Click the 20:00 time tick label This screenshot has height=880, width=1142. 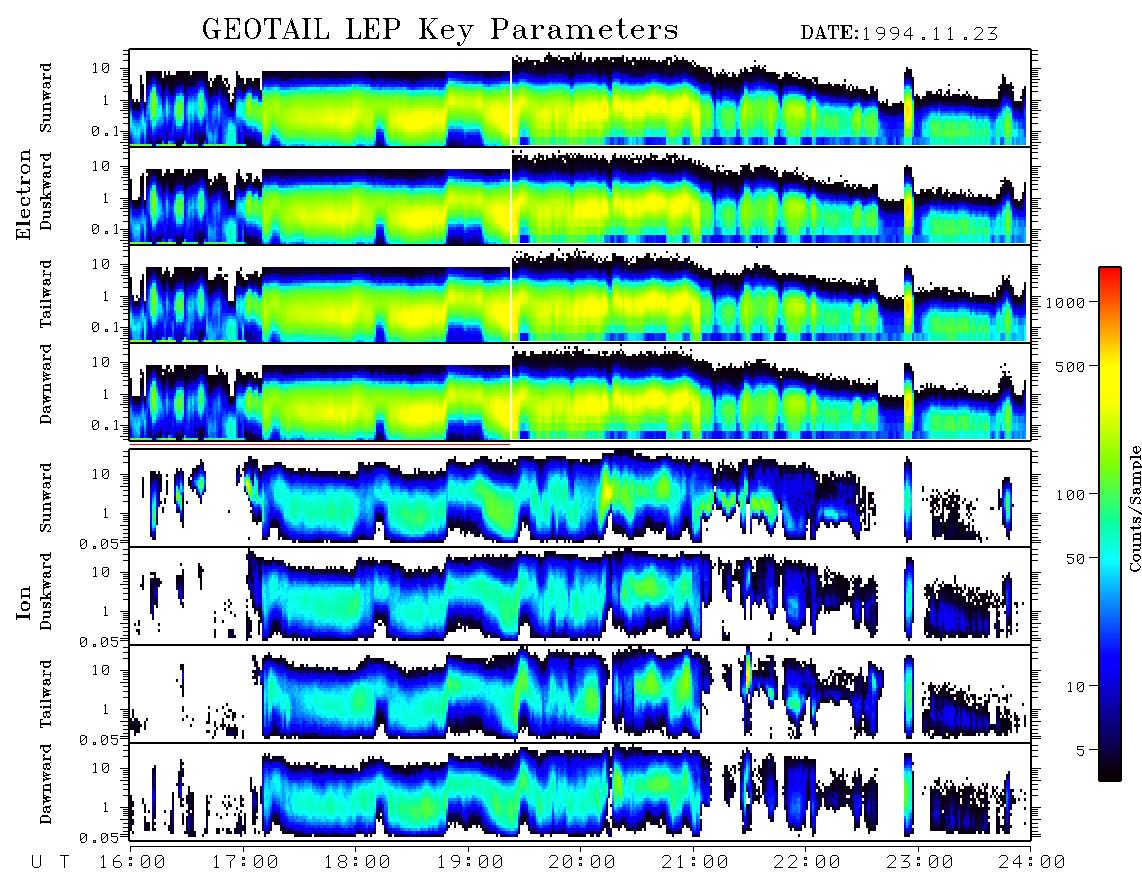click(582, 862)
